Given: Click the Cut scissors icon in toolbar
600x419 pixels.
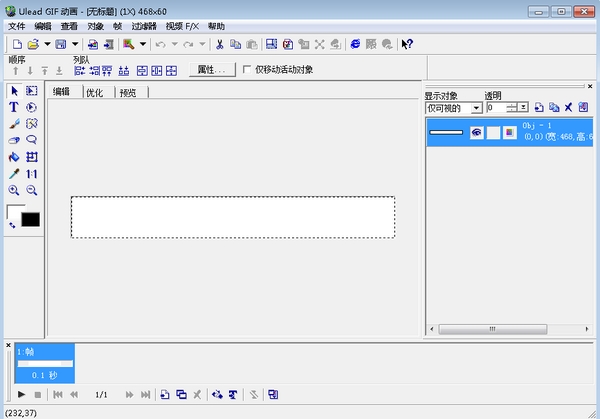Looking at the screenshot, I should tap(220, 44).
